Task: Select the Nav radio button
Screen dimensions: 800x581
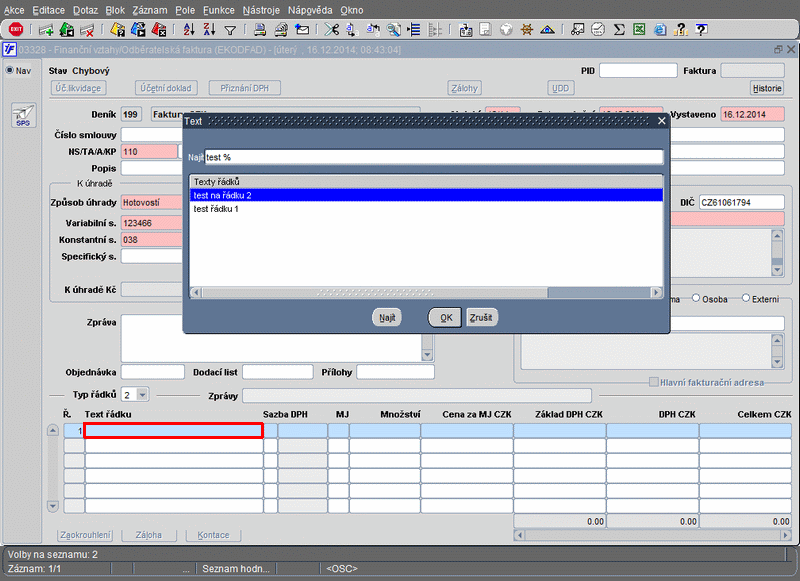Action: coord(10,71)
